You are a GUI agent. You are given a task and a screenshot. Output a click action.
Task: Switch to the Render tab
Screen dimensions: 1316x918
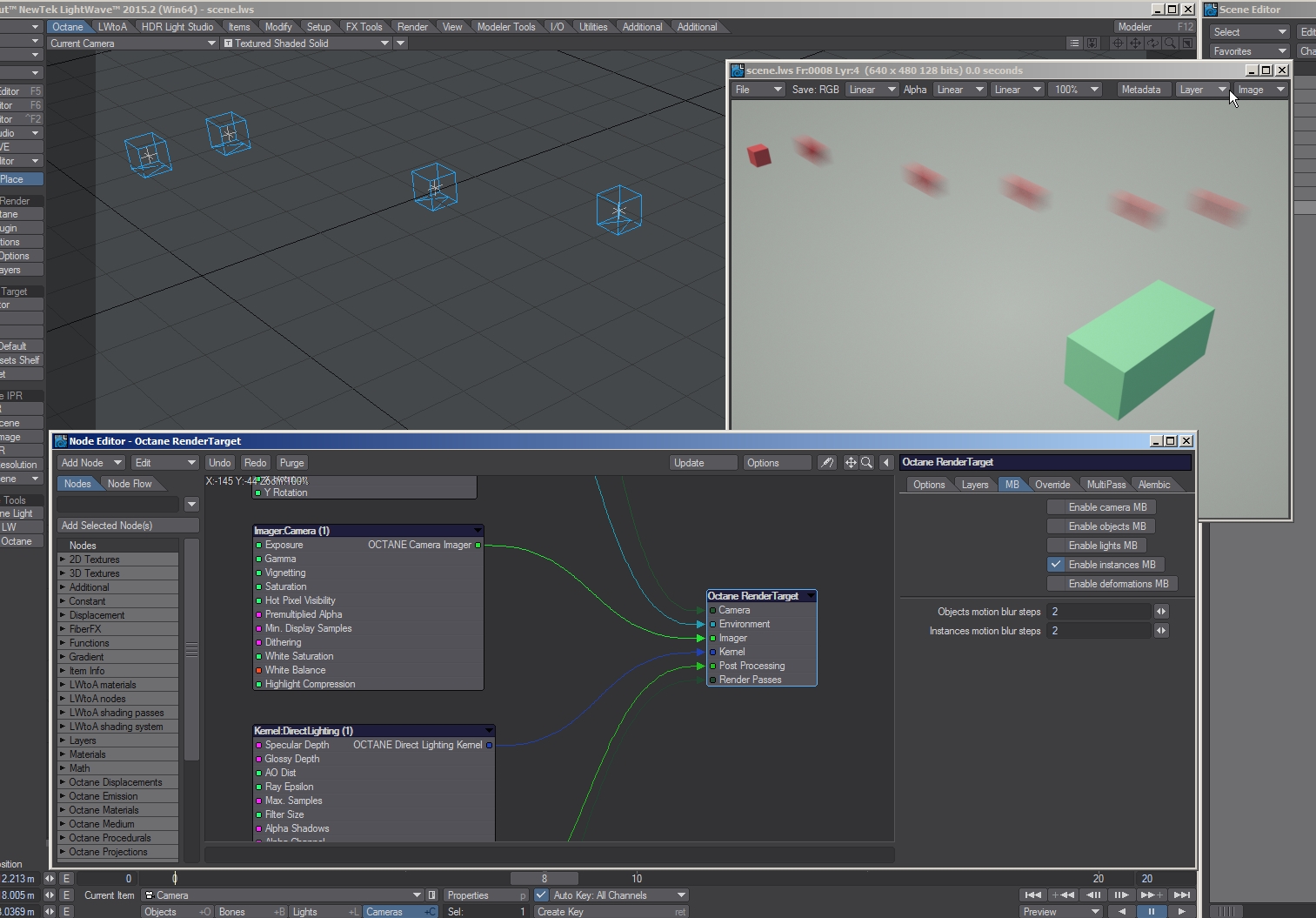click(x=412, y=27)
